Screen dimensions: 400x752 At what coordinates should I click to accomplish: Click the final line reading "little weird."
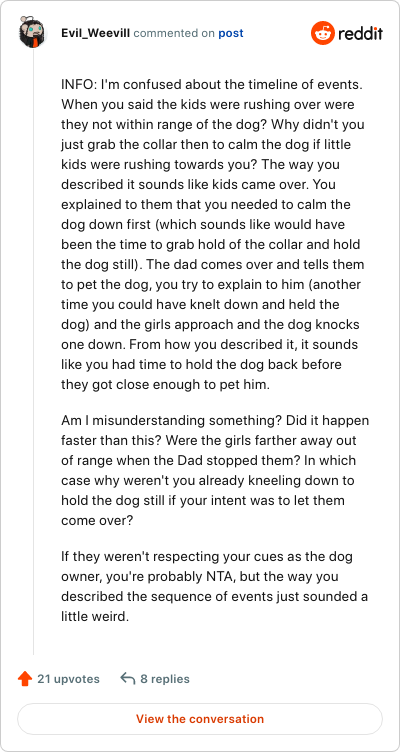click(95, 616)
